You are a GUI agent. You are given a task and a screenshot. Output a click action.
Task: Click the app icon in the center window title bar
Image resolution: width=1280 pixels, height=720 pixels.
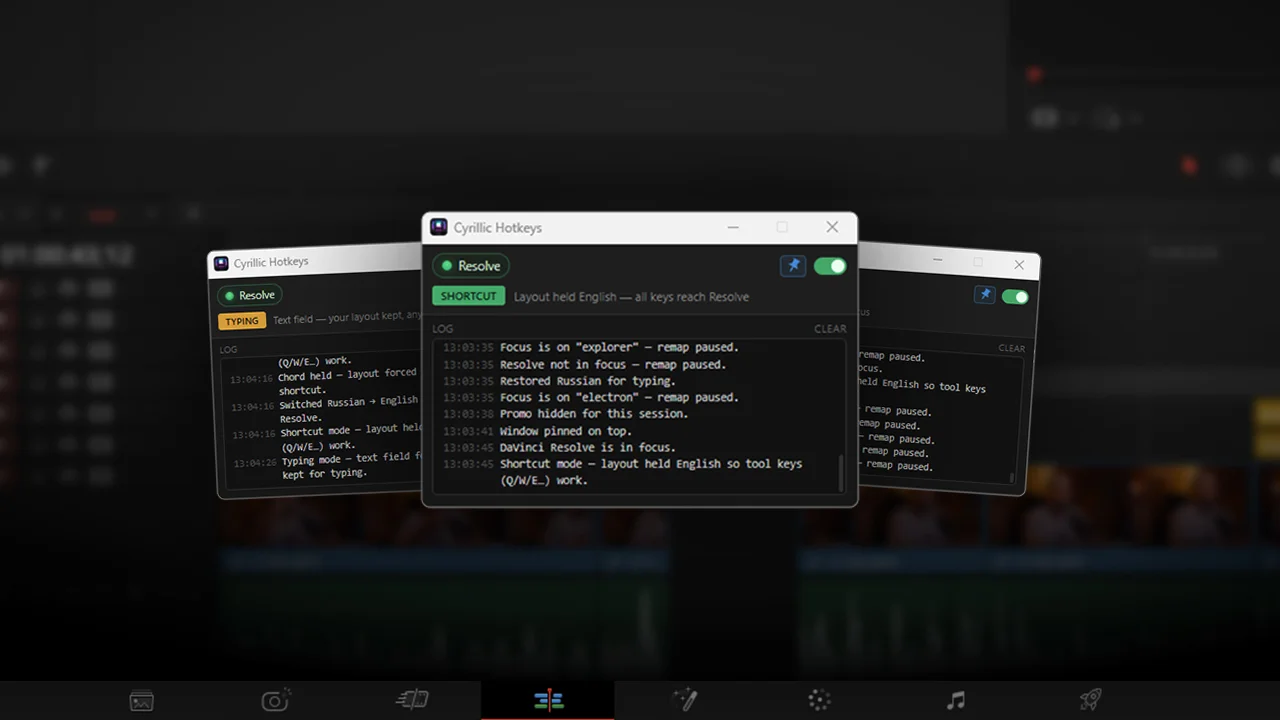tap(438, 227)
